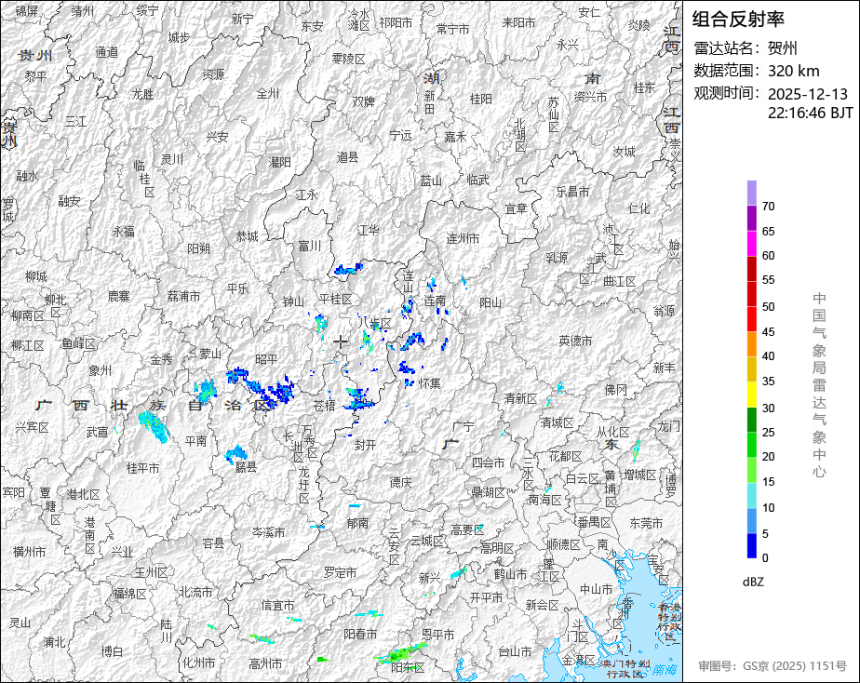Click the 乐昌市 label

pyautogui.click(x=573, y=191)
